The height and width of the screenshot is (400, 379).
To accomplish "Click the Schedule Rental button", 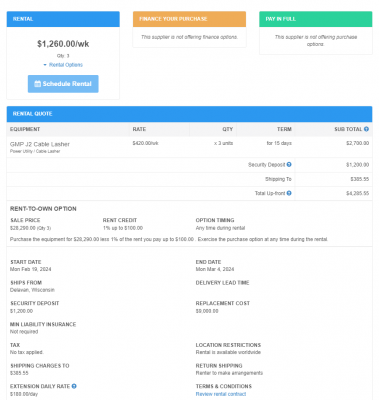I will click(x=63, y=84).
